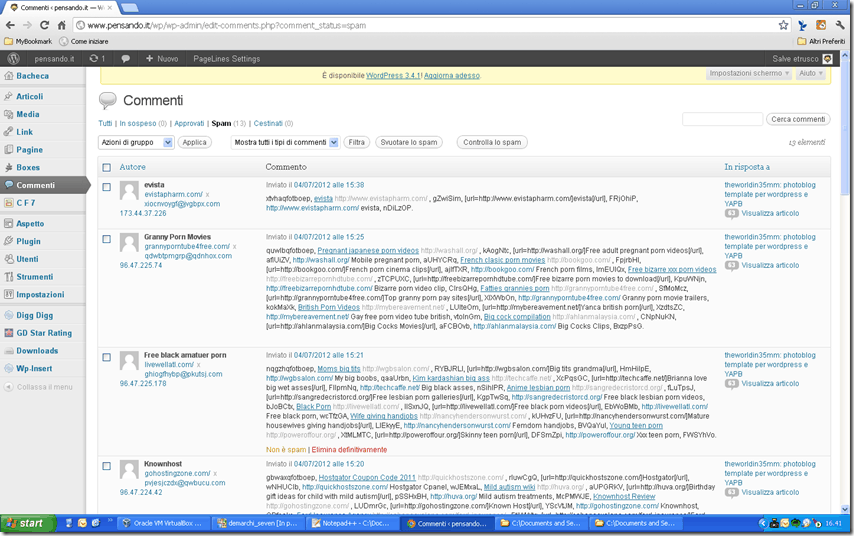The height and width of the screenshot is (536, 854).
Task: Check the evista comment checkbox
Action: pyautogui.click(x=107, y=187)
